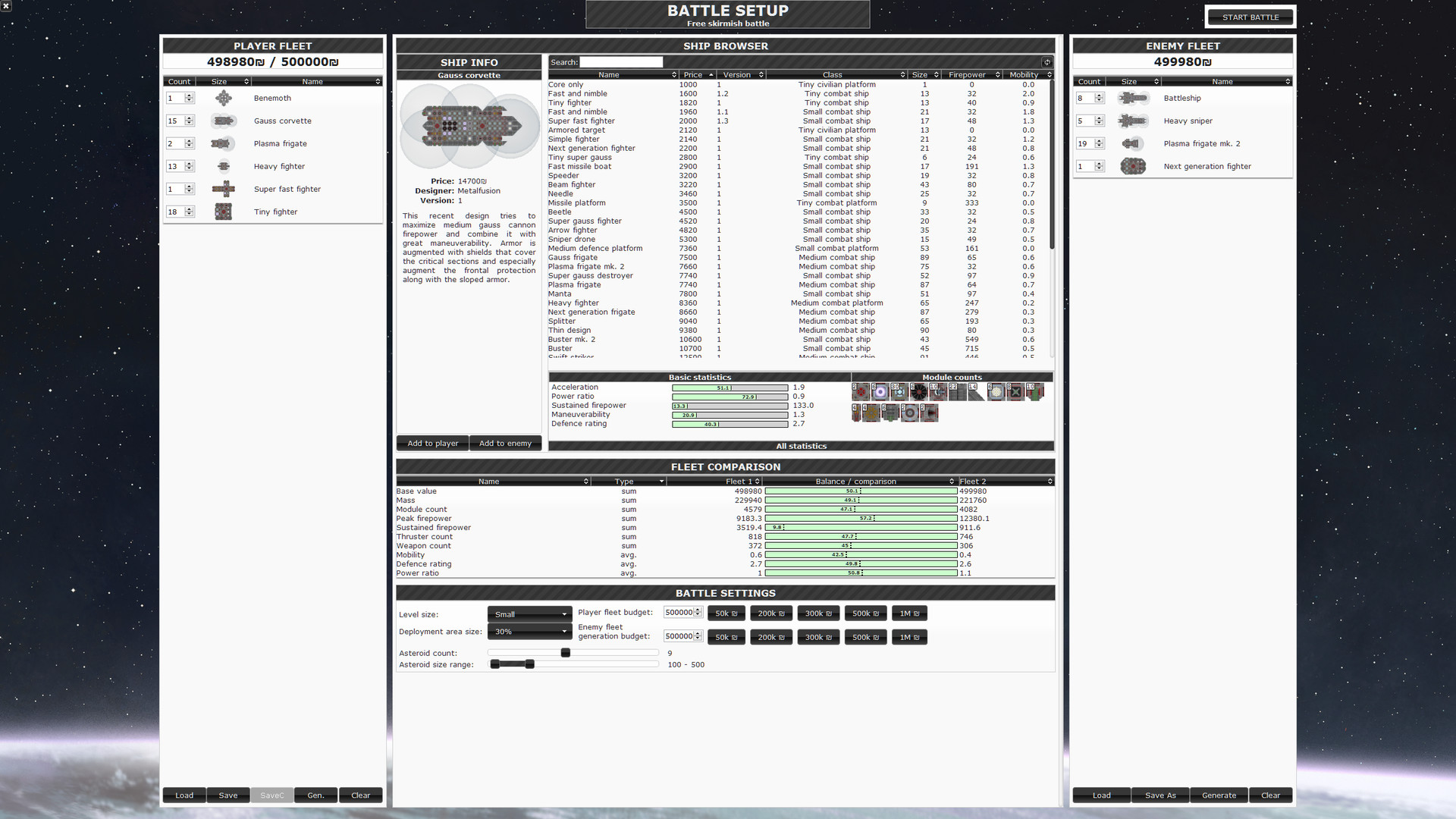
Task: Open the Deployment area size dropdown
Action: click(x=529, y=632)
